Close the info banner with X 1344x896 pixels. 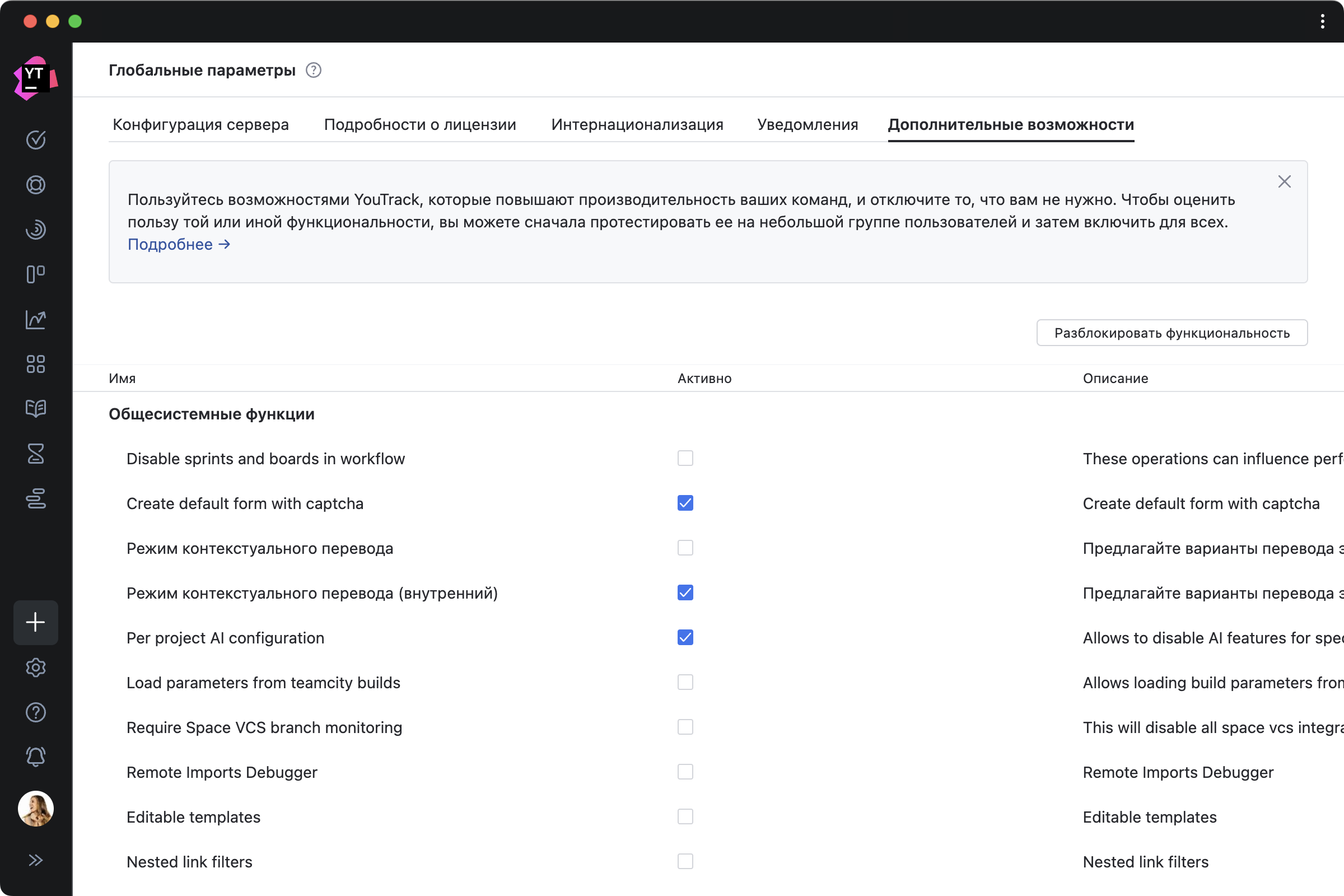coord(1284,181)
